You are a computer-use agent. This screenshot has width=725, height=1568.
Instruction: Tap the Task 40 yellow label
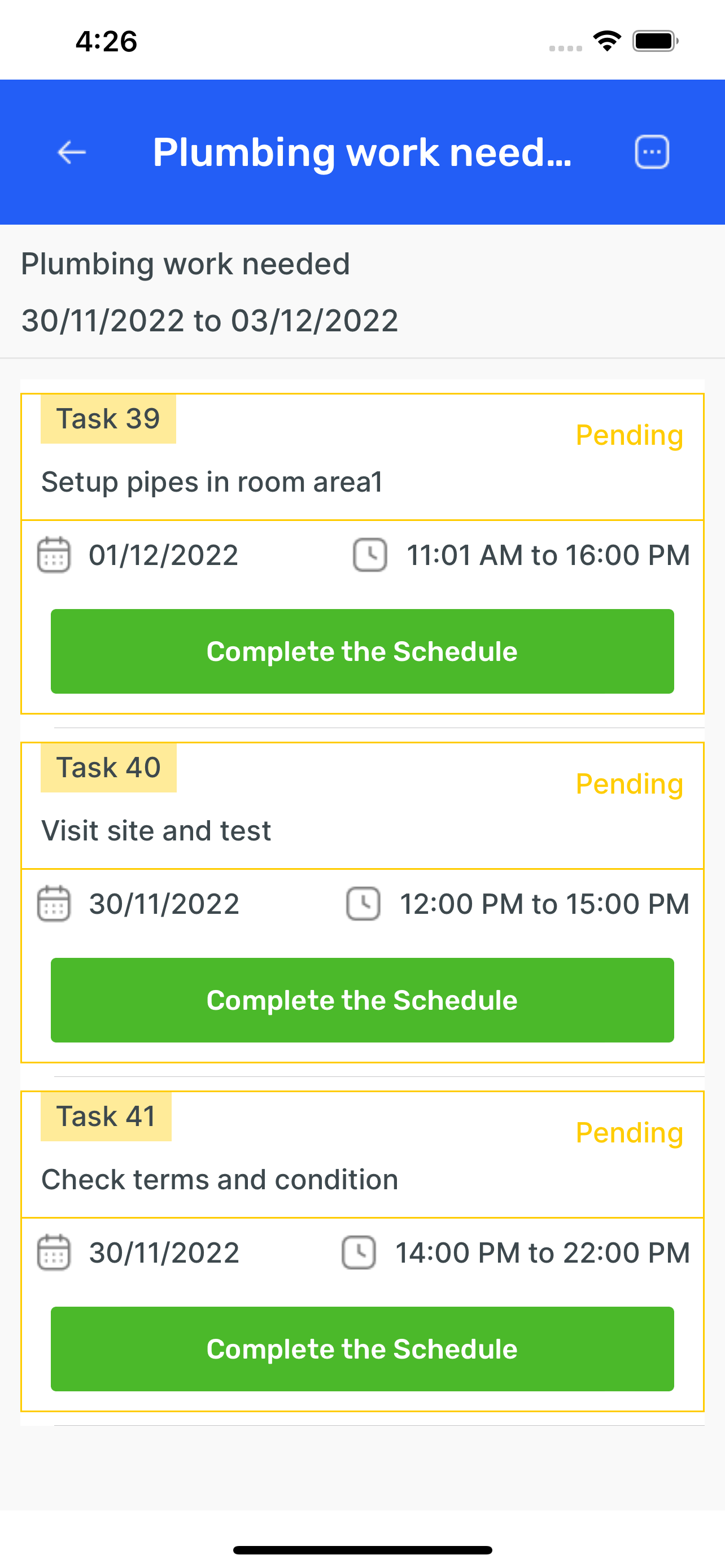coord(108,768)
